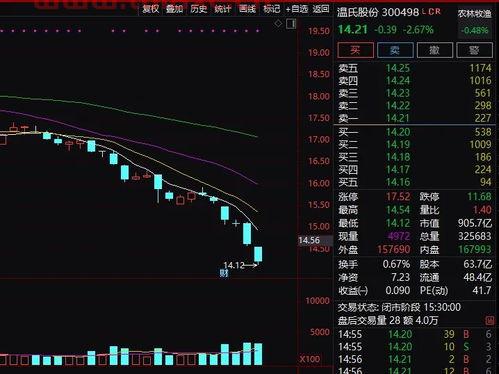This screenshot has width=499, height=374.
Task: Click the 撤 cancel order button
Action: [x=435, y=50]
